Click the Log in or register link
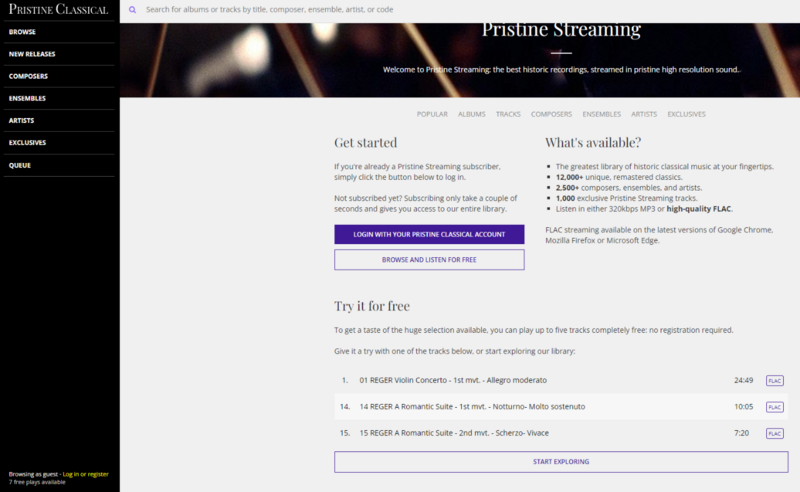Screen dimensions: 800x492 85,474
